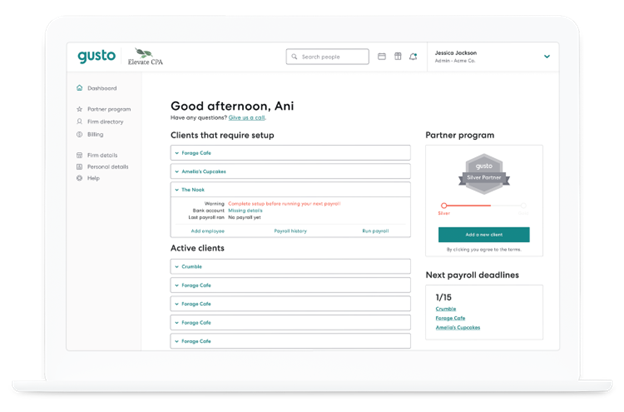
Task: Open Forage Cafe link under payroll deadlines
Action: (x=450, y=318)
